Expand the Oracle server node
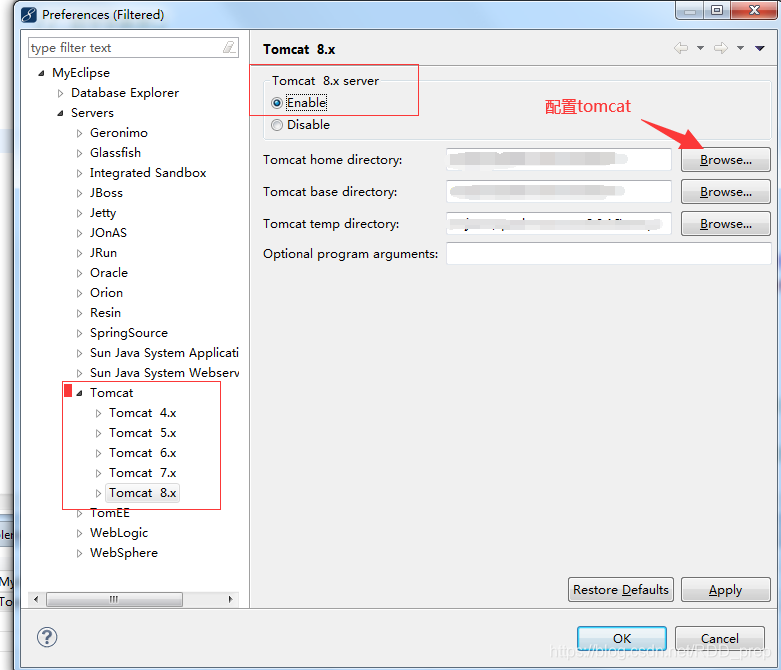Screen dimensions: 781x670 pos(79,273)
